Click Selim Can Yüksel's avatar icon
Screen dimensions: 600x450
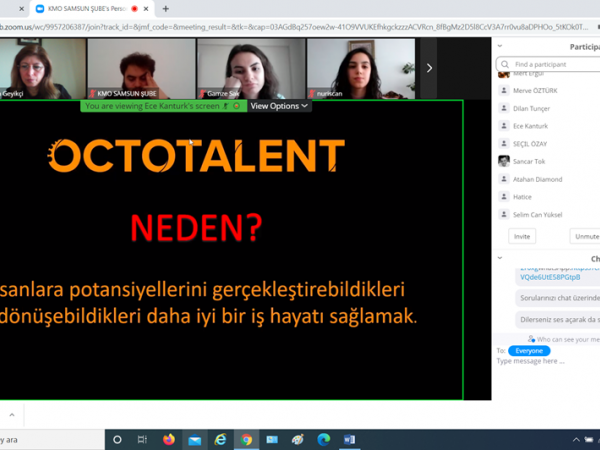click(504, 214)
